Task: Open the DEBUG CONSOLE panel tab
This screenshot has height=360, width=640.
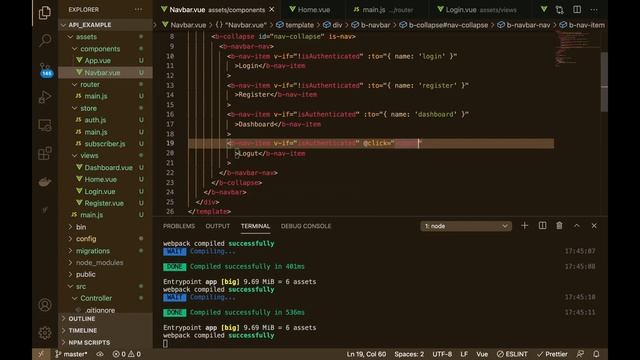Action: 306,226
